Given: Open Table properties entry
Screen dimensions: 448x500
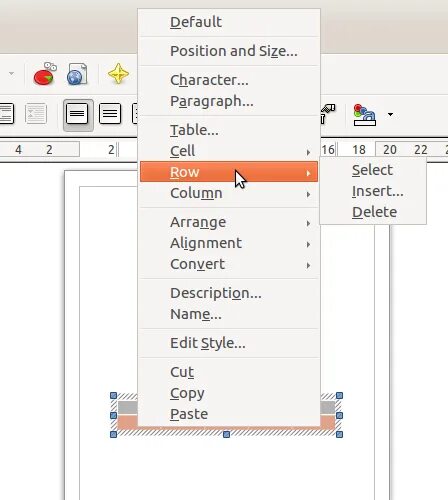Looking at the screenshot, I should [x=229, y=130].
